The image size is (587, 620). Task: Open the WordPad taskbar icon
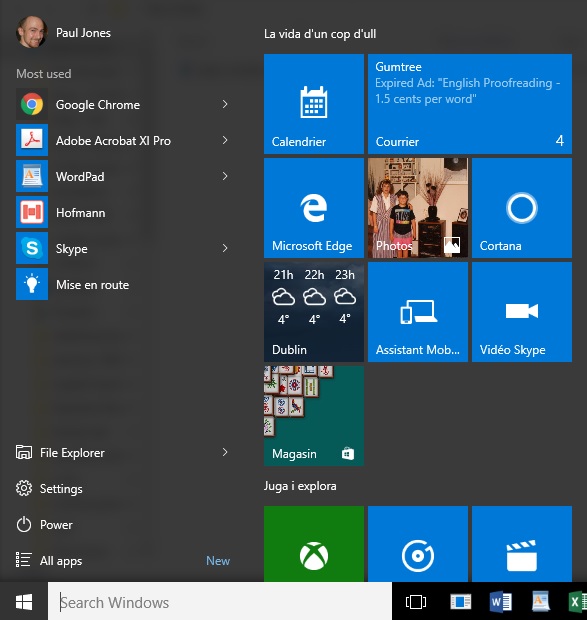click(540, 602)
